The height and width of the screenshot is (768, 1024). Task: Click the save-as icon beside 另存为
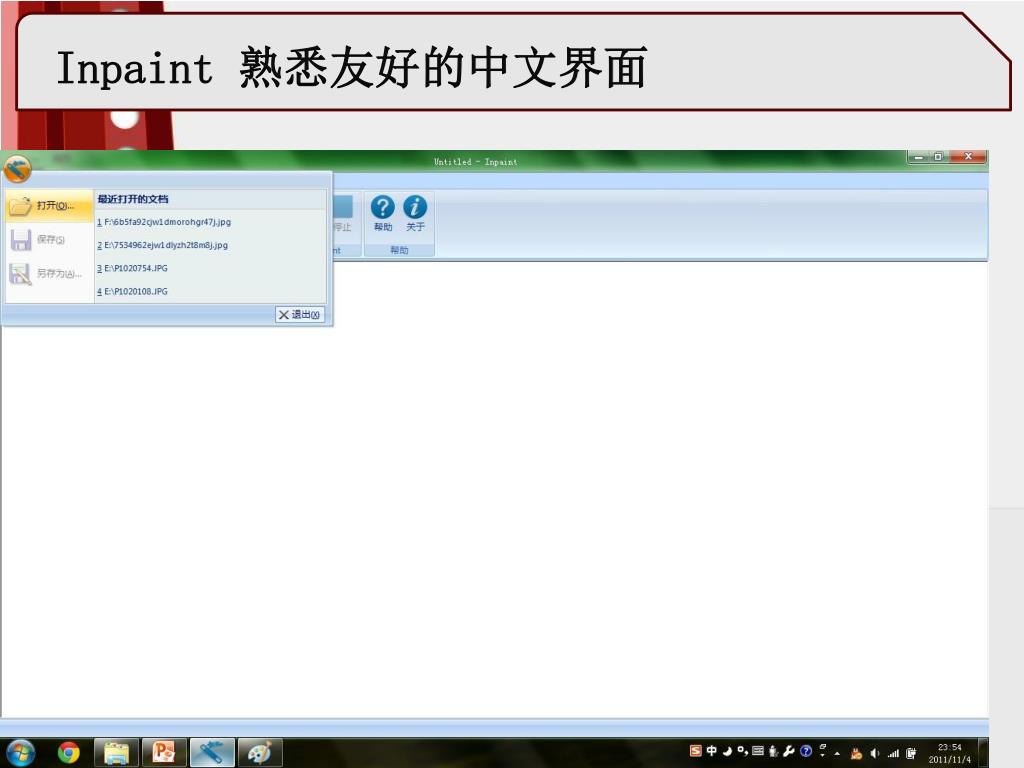(20, 274)
